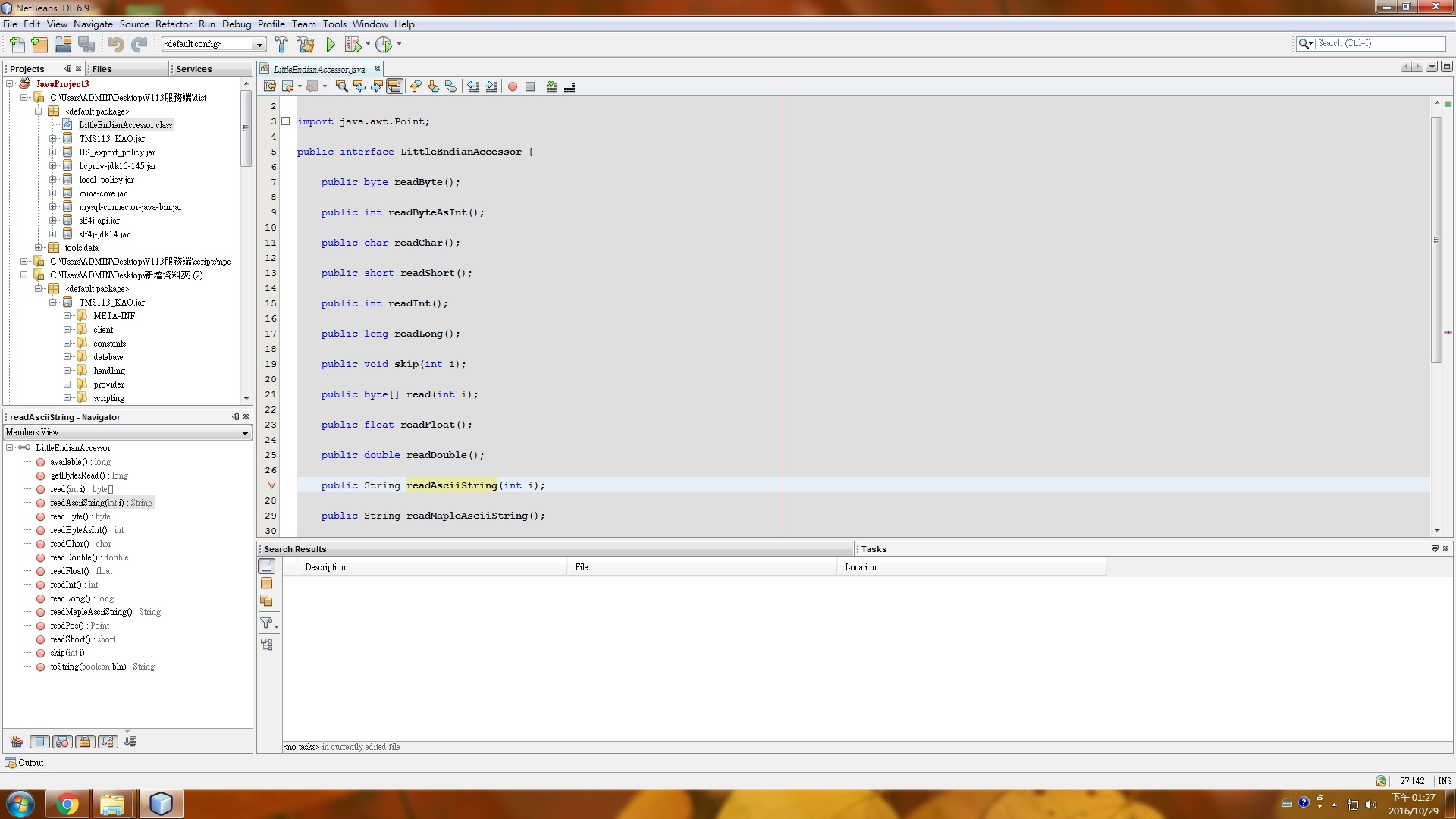Viewport: 1456px width, 819px height.
Task: Click the Windows Start button
Action: point(20,804)
